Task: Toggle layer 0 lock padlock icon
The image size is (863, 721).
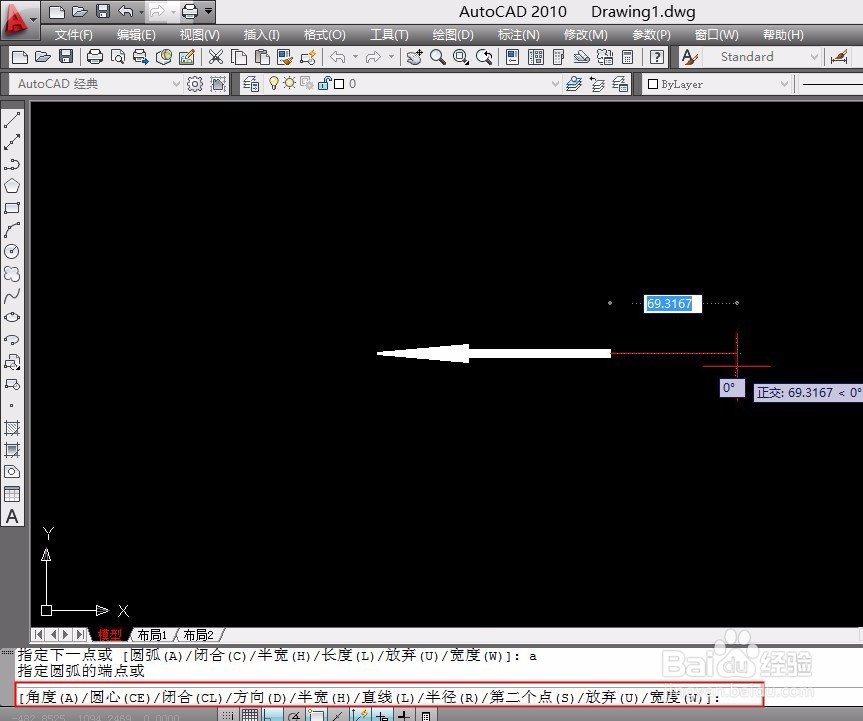Action: point(324,83)
